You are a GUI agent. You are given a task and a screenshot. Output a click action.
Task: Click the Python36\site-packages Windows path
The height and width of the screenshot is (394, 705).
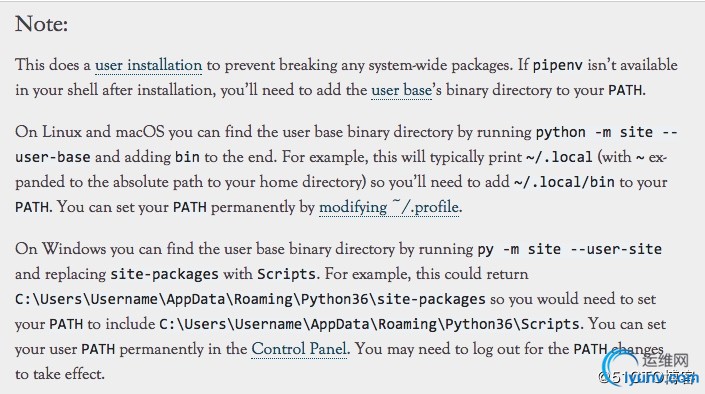coord(250,299)
